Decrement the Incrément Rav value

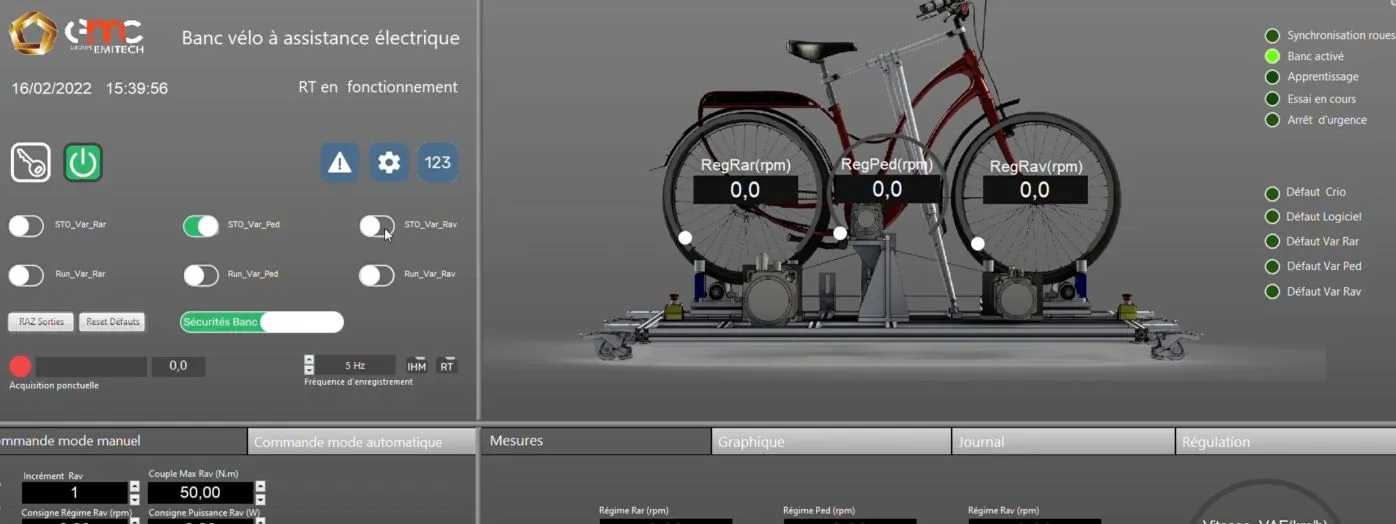[135, 498]
